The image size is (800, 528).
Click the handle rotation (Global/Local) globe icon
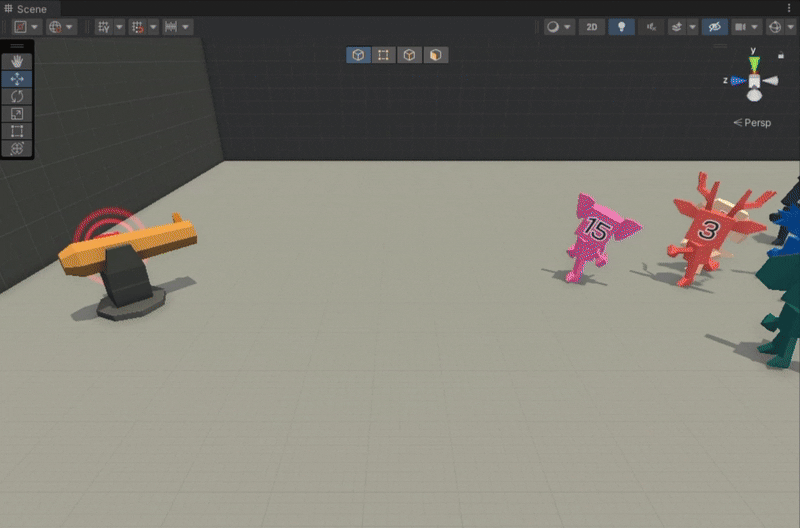pyautogui.click(x=55, y=27)
